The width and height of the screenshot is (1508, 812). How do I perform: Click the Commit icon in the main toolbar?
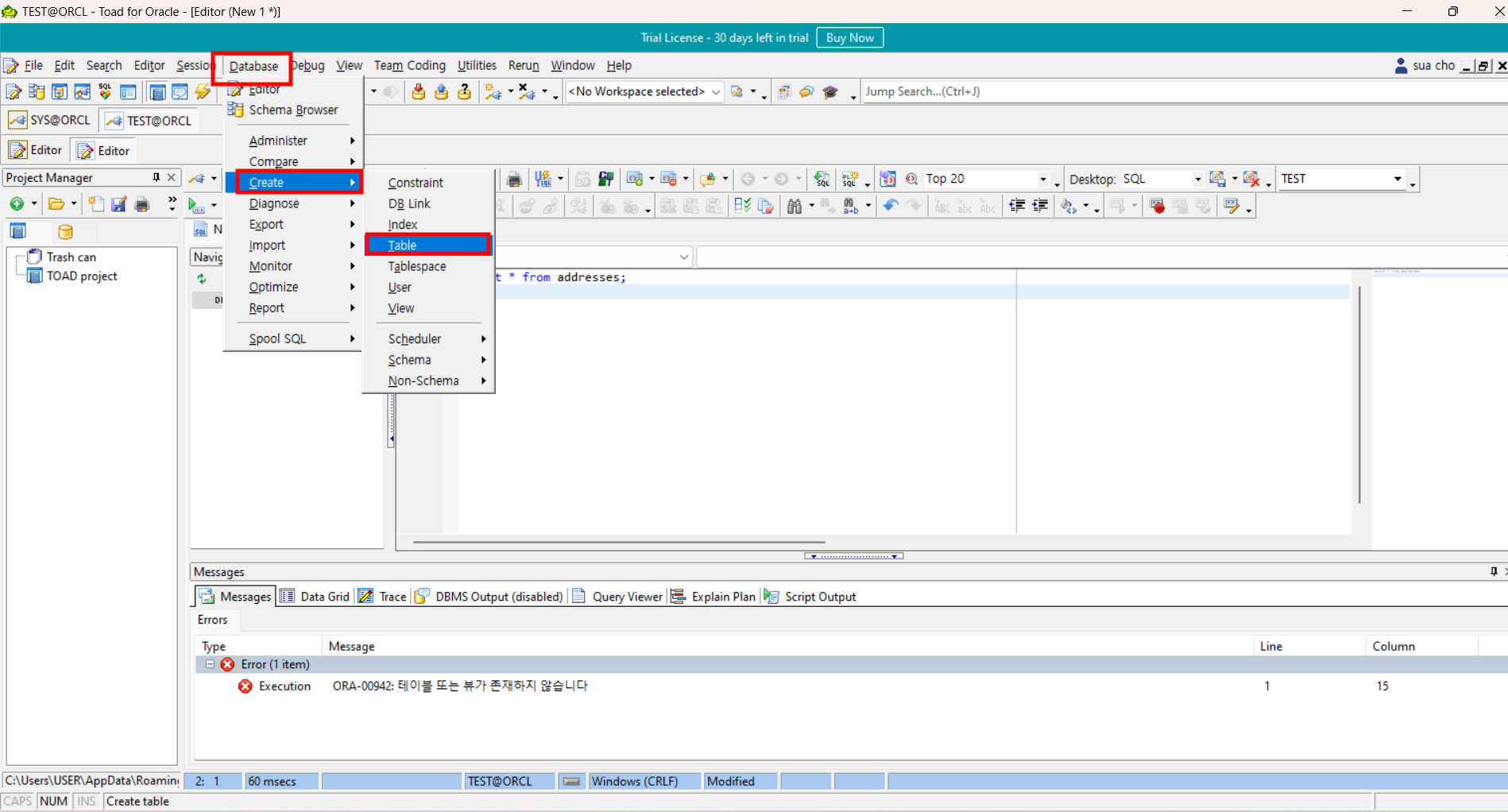tap(418, 92)
